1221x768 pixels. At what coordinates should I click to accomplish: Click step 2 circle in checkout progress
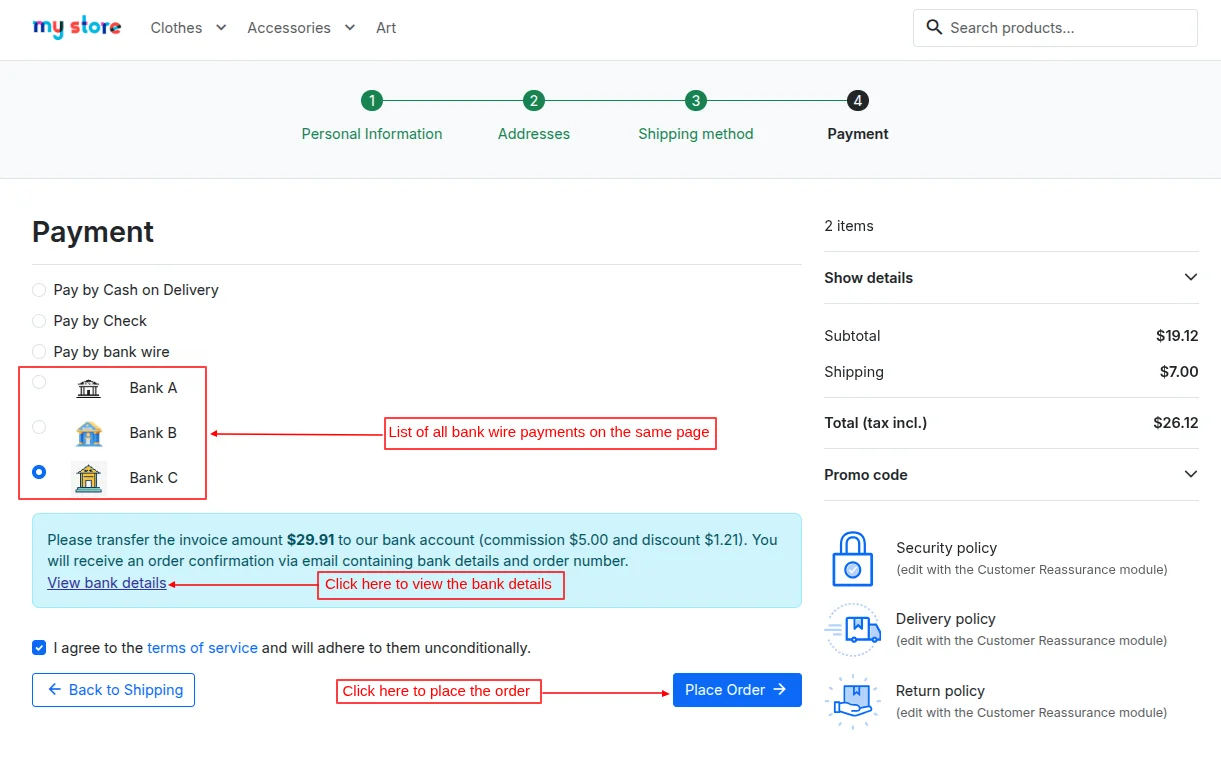tap(534, 100)
